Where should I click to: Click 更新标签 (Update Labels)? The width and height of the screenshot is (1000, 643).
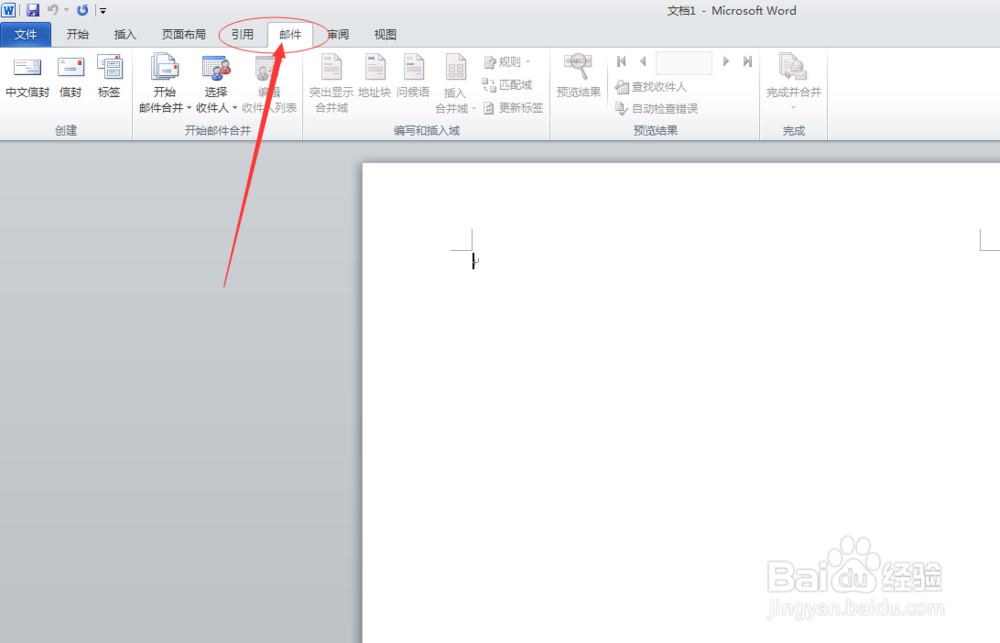(518, 109)
